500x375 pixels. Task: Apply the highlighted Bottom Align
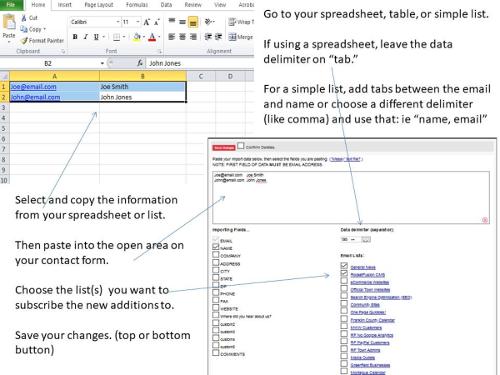[x=193, y=22]
